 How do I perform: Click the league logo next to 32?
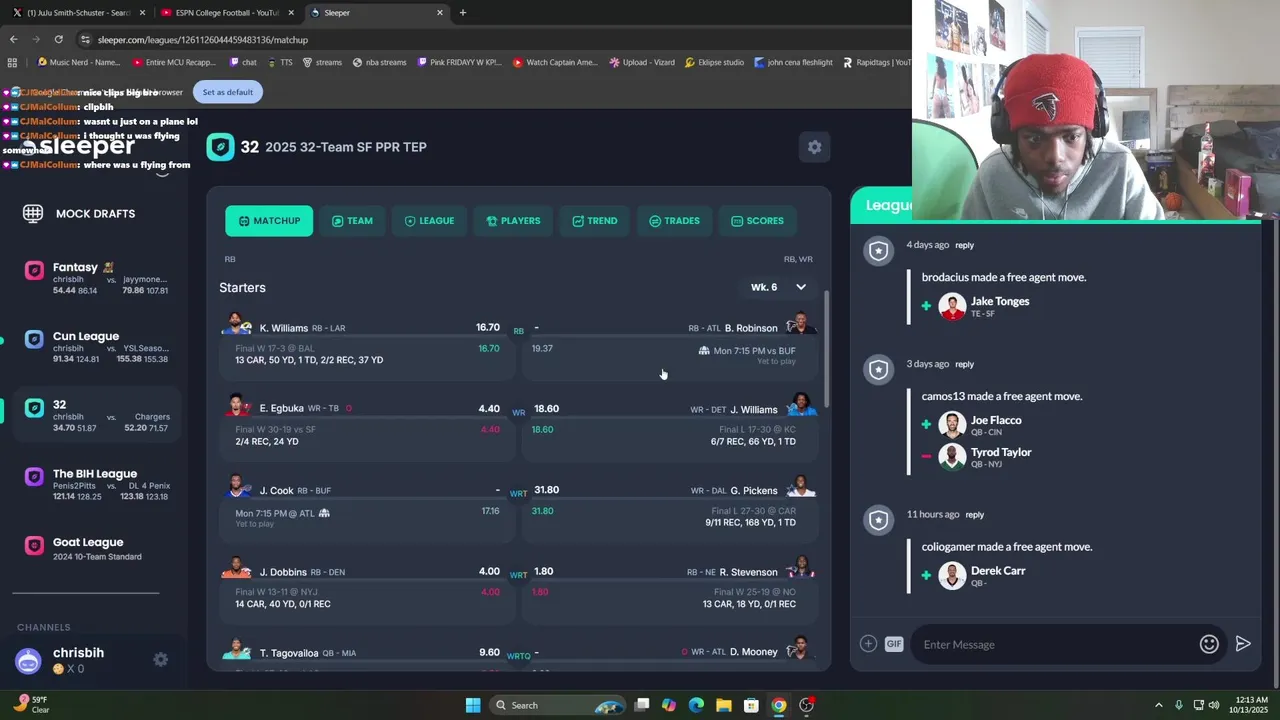point(220,147)
